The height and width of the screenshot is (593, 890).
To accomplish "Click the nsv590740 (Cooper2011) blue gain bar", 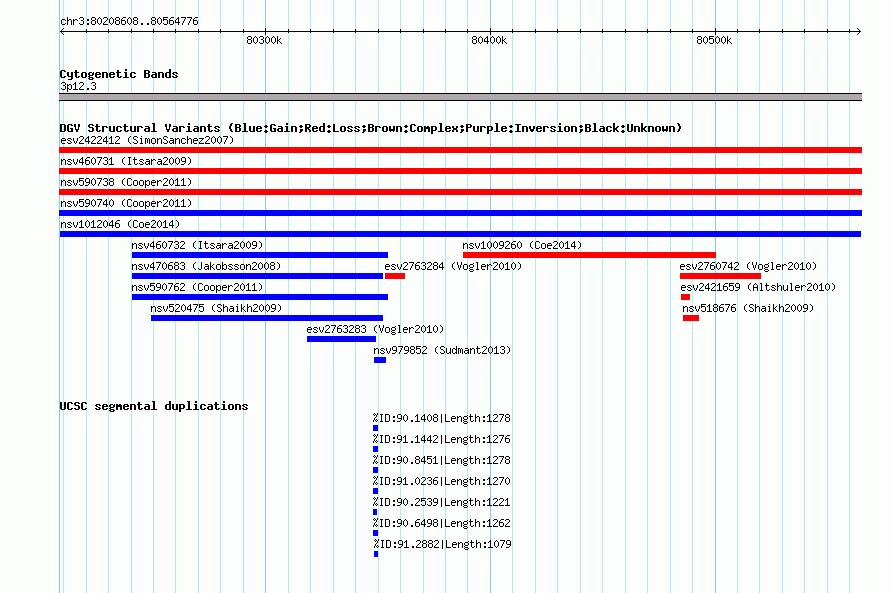I will pos(460,213).
